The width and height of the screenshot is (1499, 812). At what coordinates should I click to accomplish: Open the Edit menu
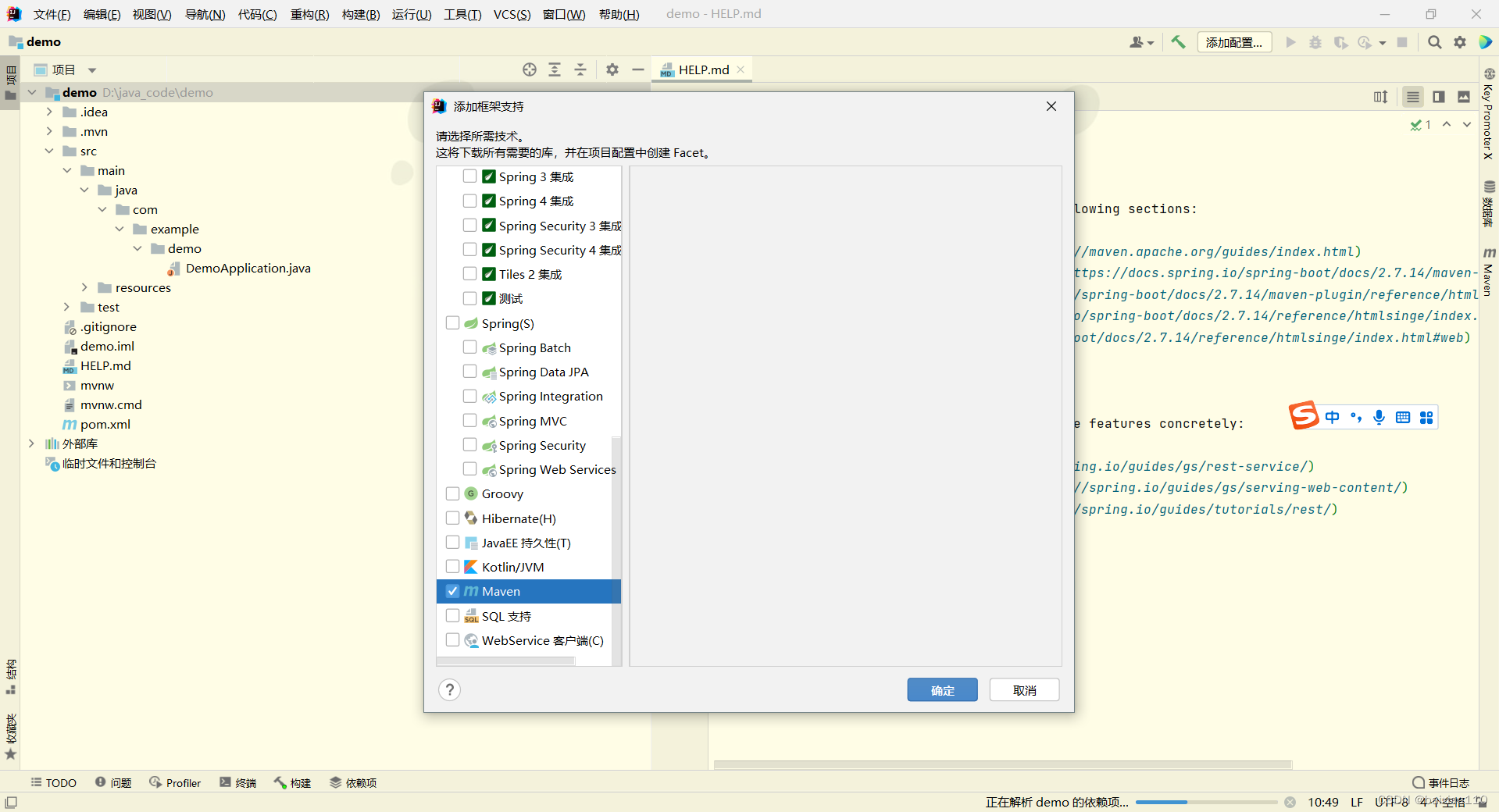[x=102, y=14]
